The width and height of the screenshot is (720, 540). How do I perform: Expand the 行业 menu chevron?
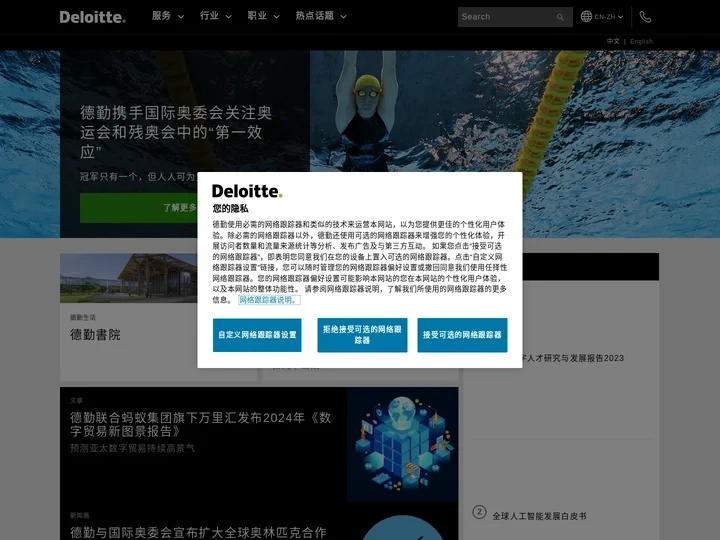click(228, 17)
